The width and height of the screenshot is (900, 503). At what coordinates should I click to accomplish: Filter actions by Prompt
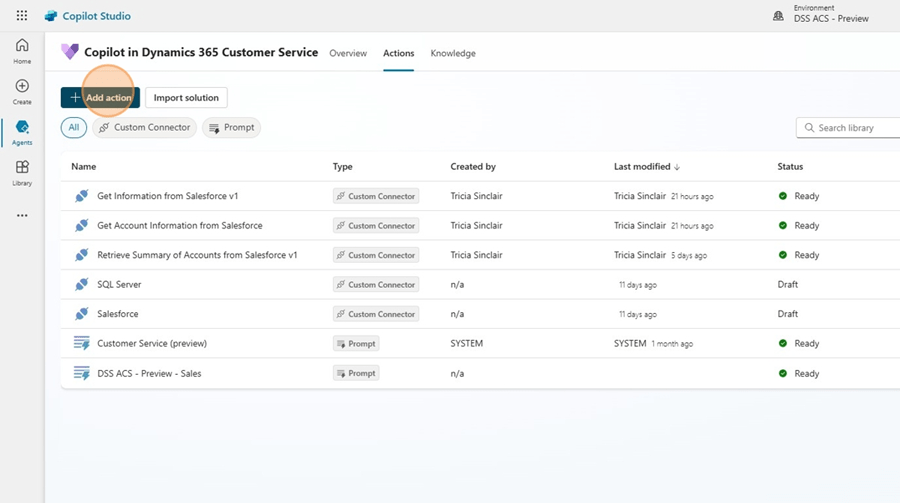231,128
